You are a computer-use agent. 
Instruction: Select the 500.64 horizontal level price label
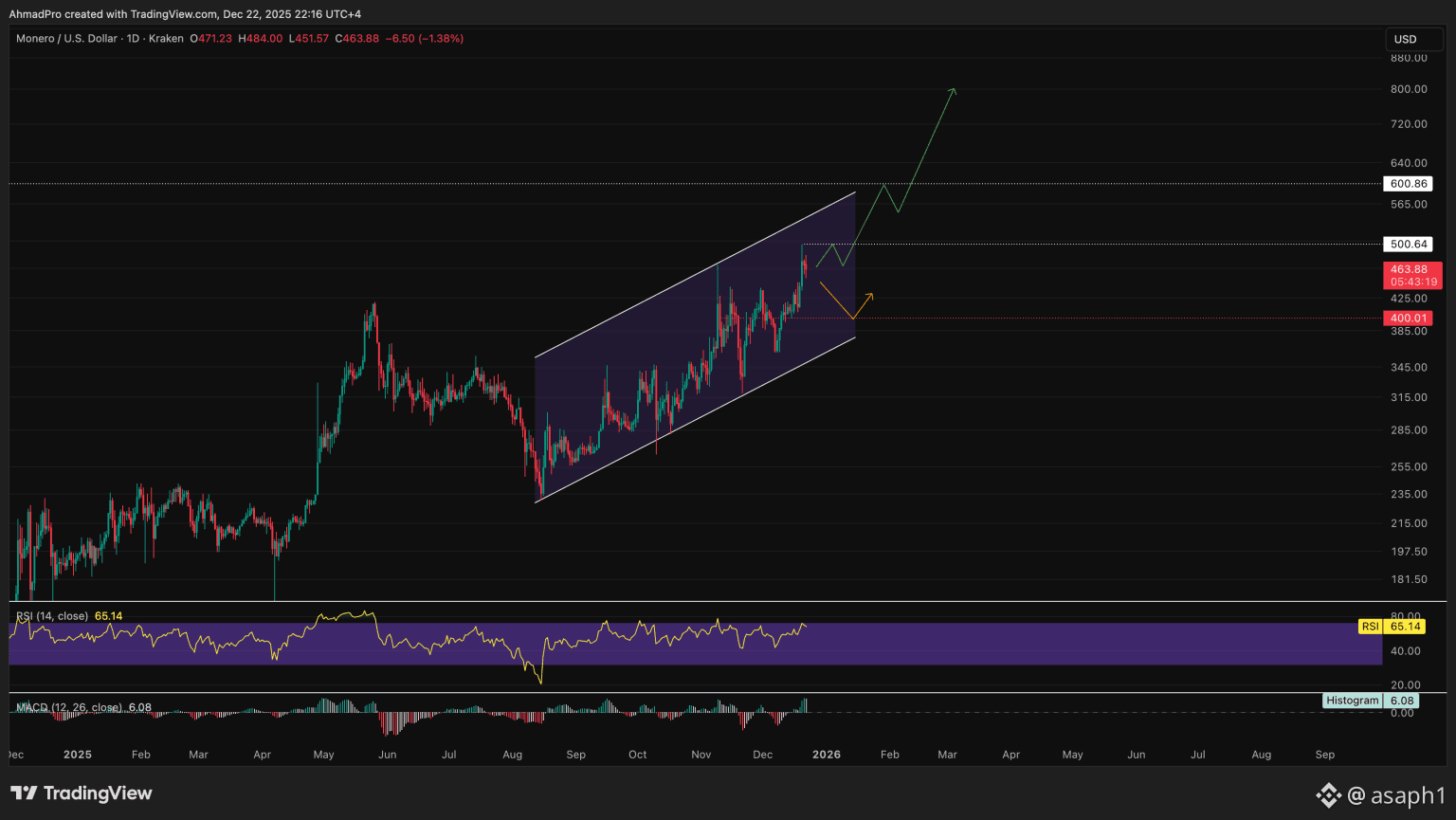(x=1408, y=245)
